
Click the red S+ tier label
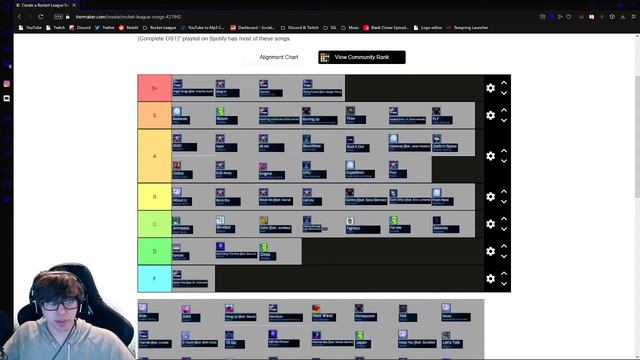[155, 88]
